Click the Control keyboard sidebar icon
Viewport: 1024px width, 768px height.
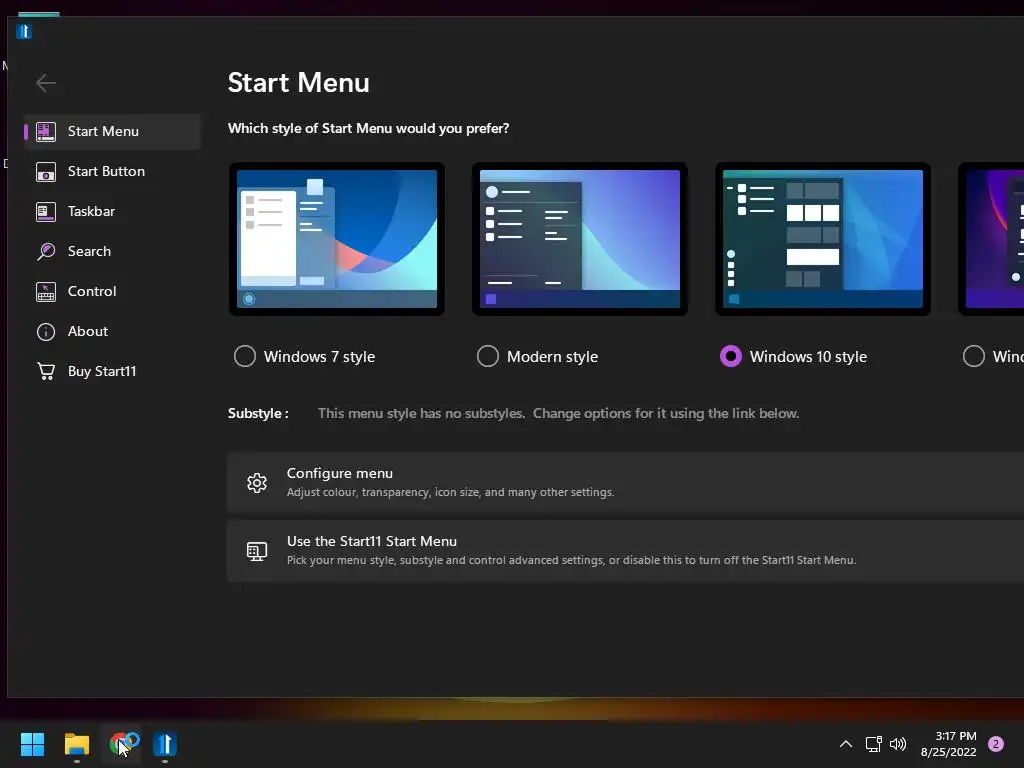point(46,292)
